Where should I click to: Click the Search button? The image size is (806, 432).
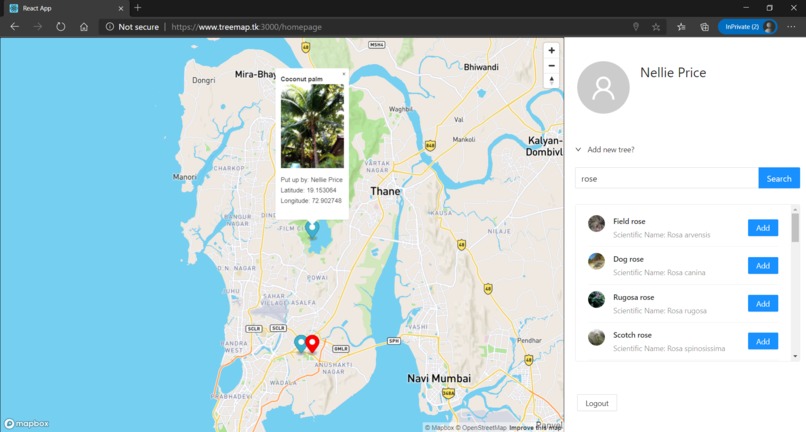779,178
